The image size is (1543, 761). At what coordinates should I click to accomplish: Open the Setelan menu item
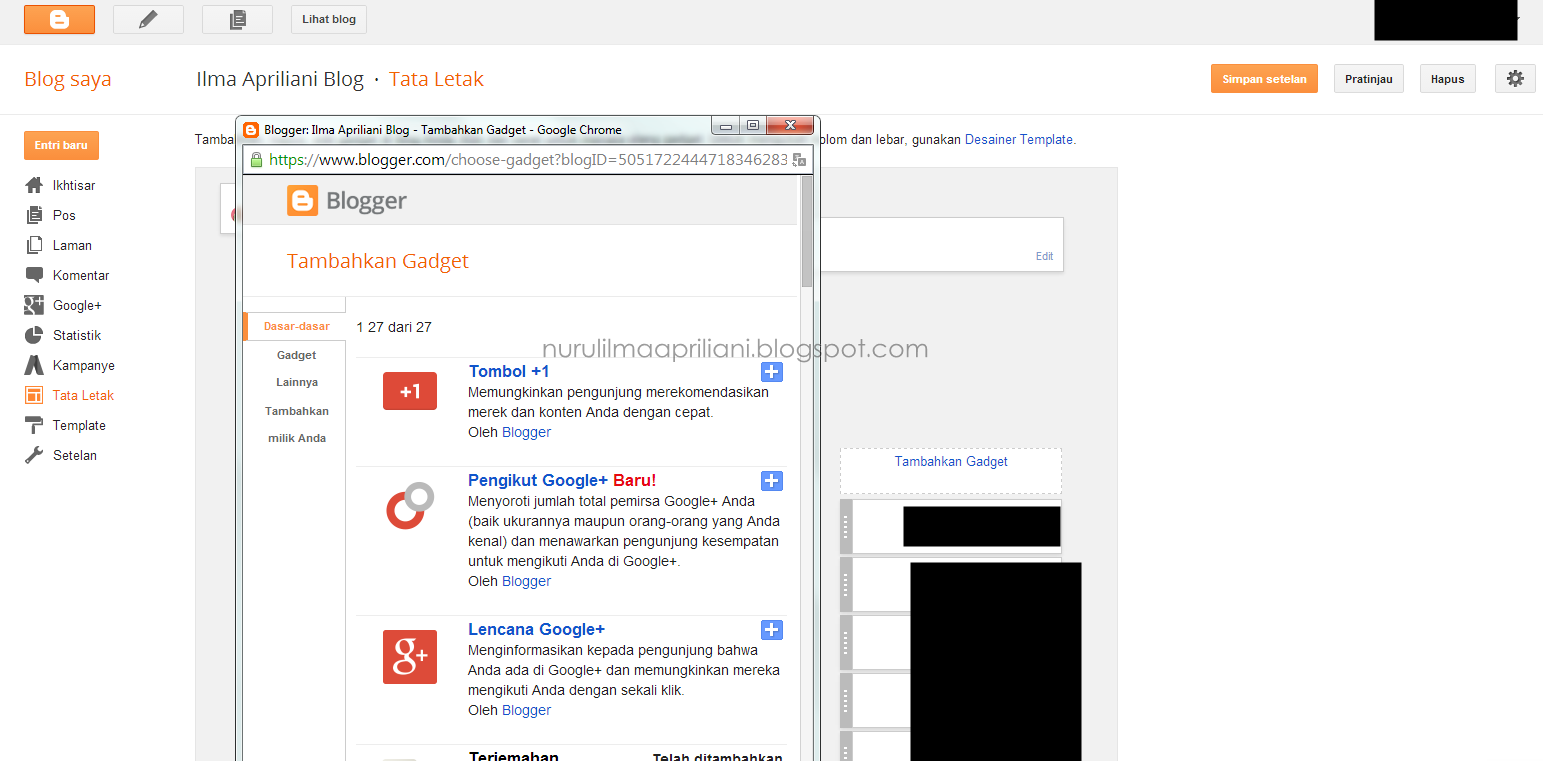(x=75, y=455)
